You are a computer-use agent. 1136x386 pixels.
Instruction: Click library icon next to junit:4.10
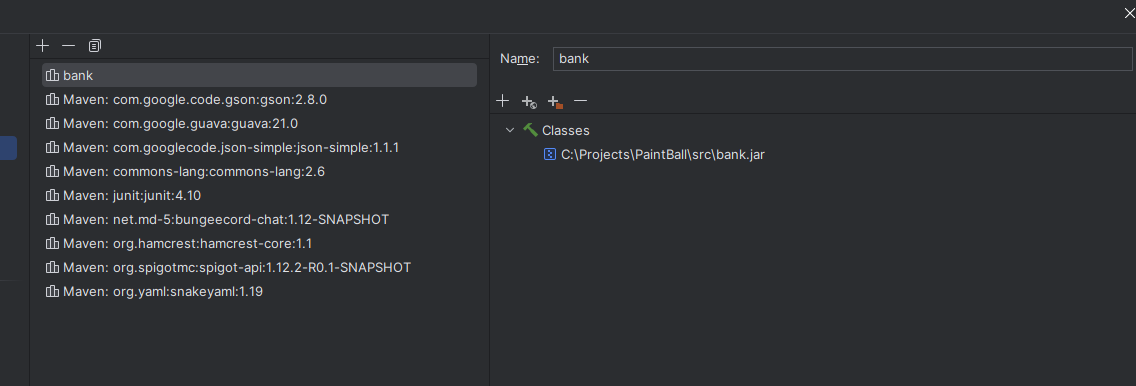[x=52, y=195]
